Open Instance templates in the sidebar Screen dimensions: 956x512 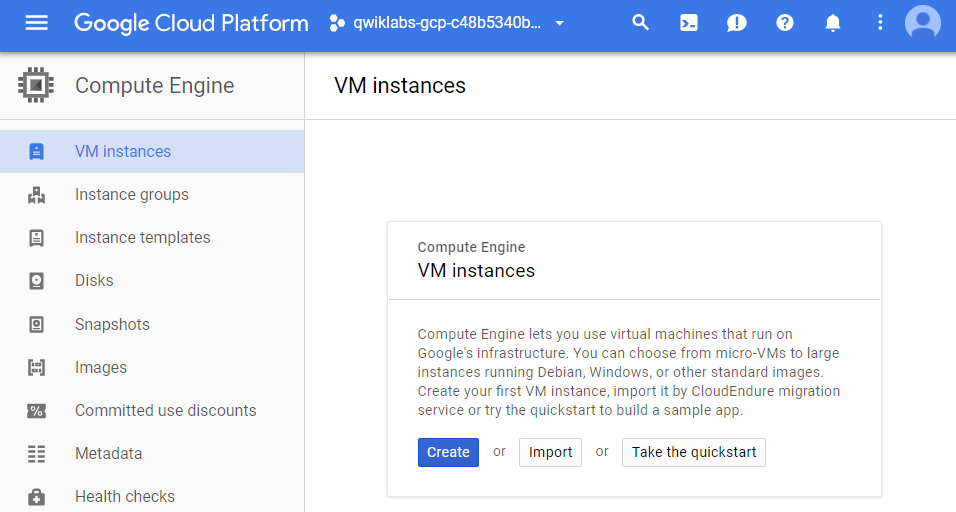(152, 238)
